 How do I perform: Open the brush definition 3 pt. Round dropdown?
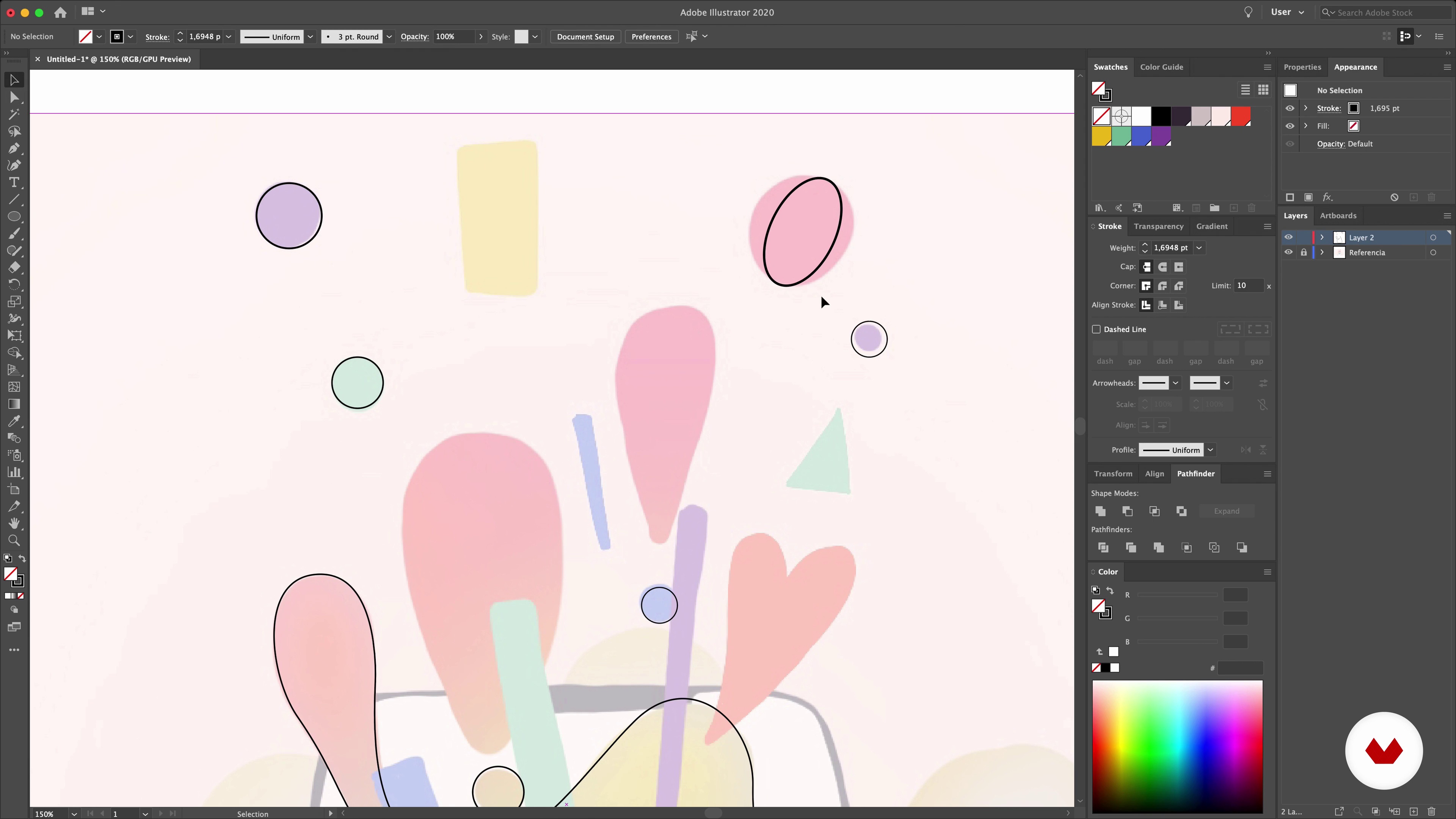coord(389,37)
